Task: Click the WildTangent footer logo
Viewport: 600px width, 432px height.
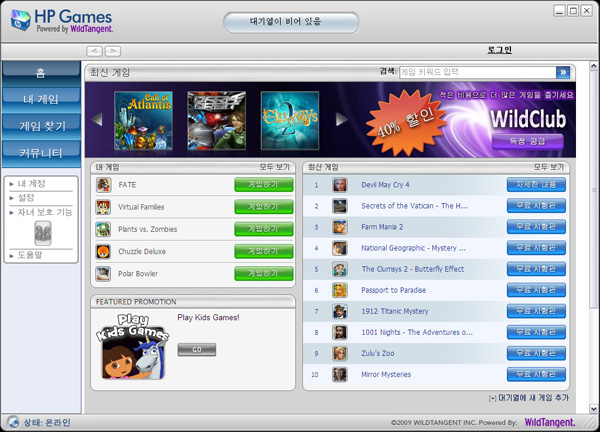Action: (549, 422)
